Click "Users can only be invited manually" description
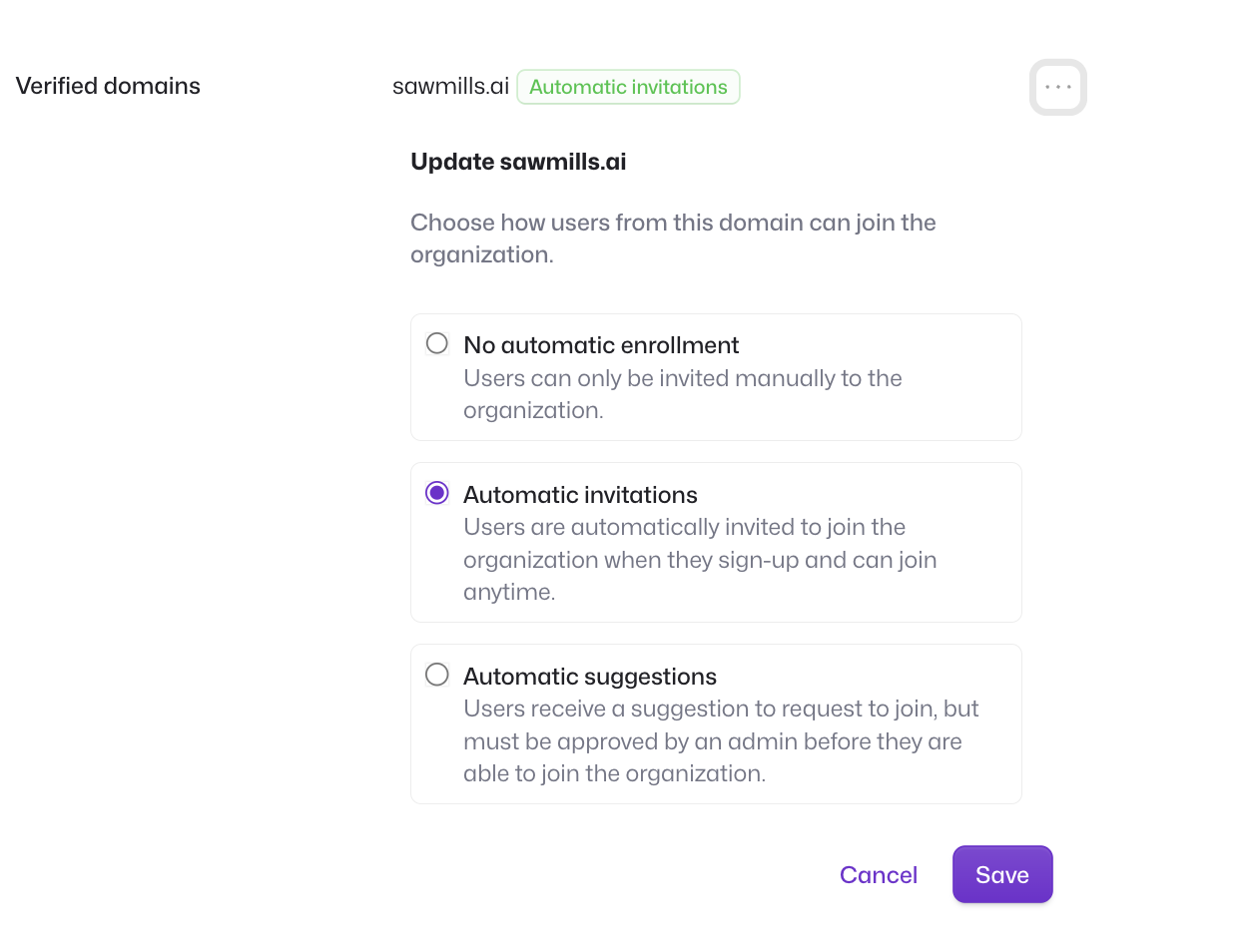The image size is (1258, 952). 683,394
